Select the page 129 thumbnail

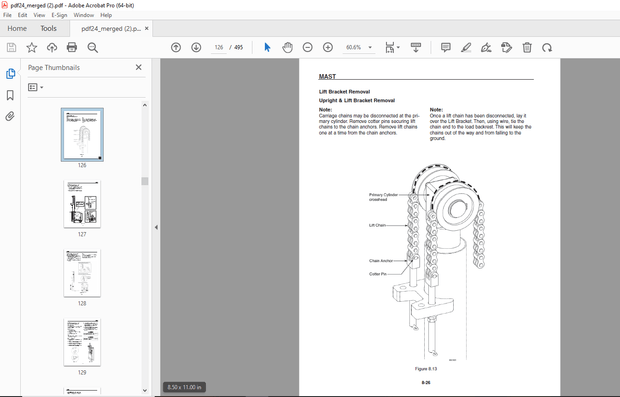82,342
